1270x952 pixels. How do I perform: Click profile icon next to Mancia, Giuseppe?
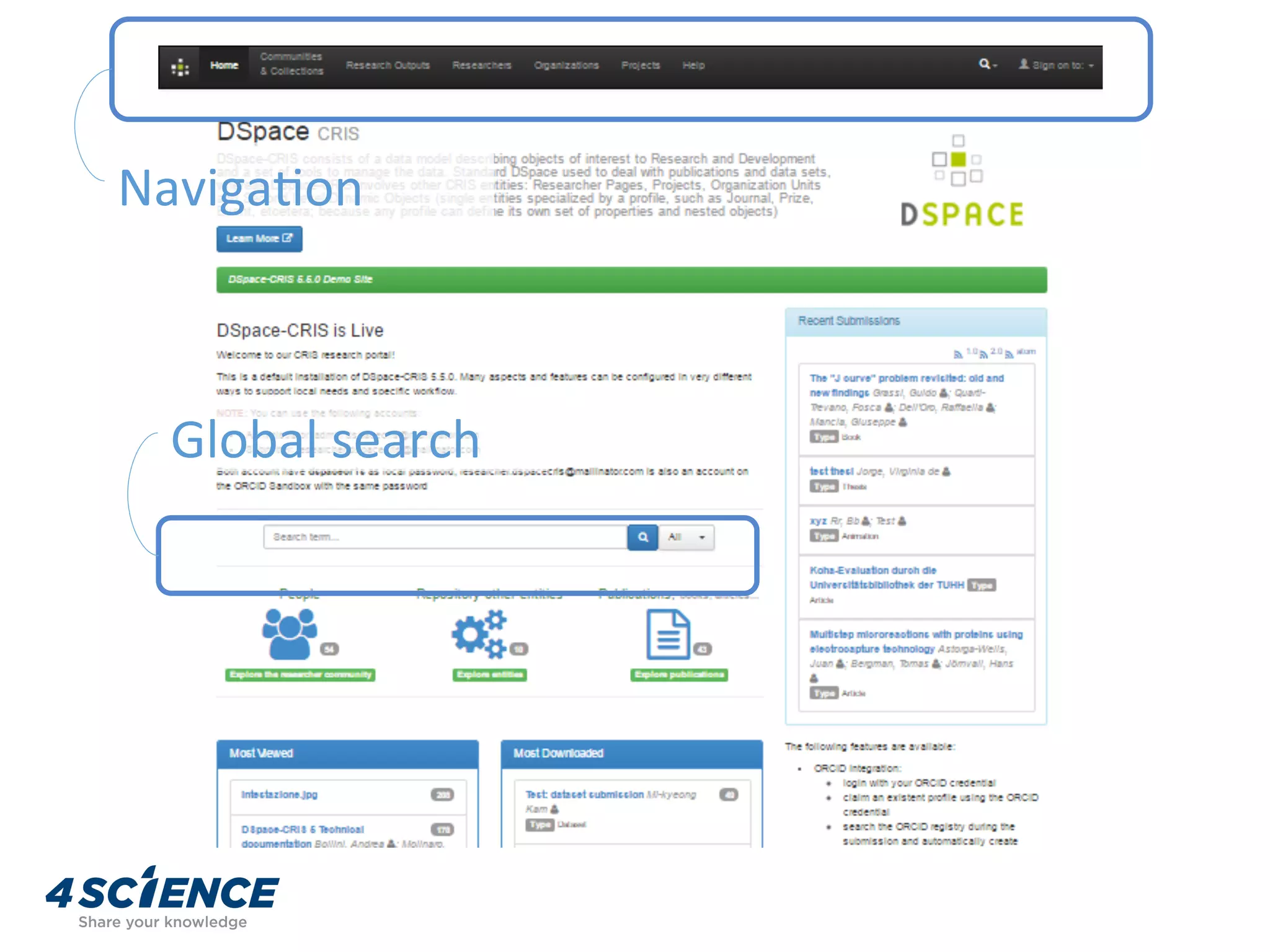[903, 422]
